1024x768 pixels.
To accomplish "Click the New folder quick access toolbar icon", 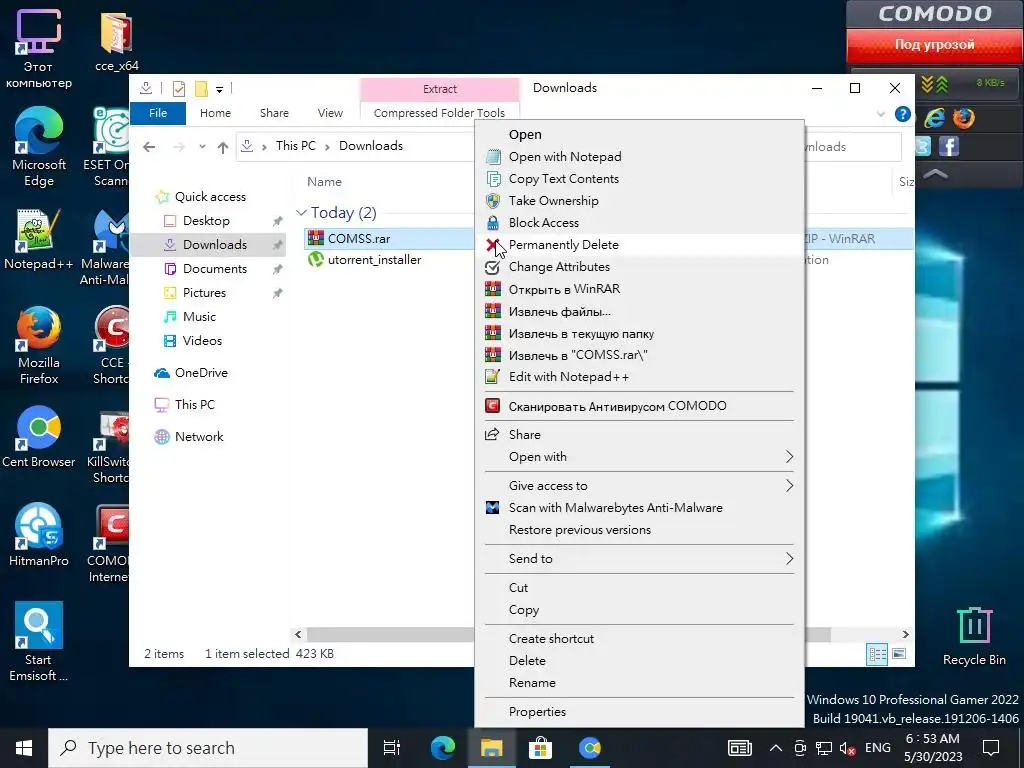I will pyautogui.click(x=202, y=88).
